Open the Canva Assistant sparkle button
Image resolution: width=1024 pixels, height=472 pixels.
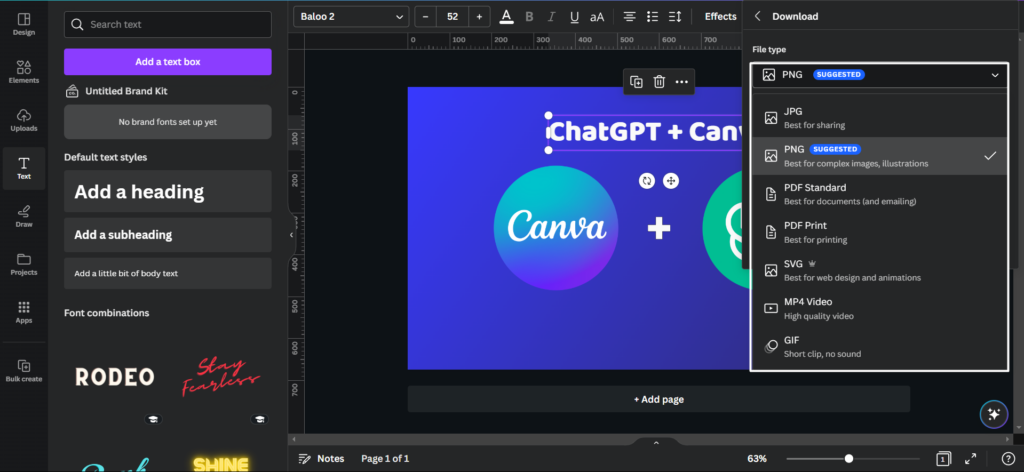coord(993,414)
